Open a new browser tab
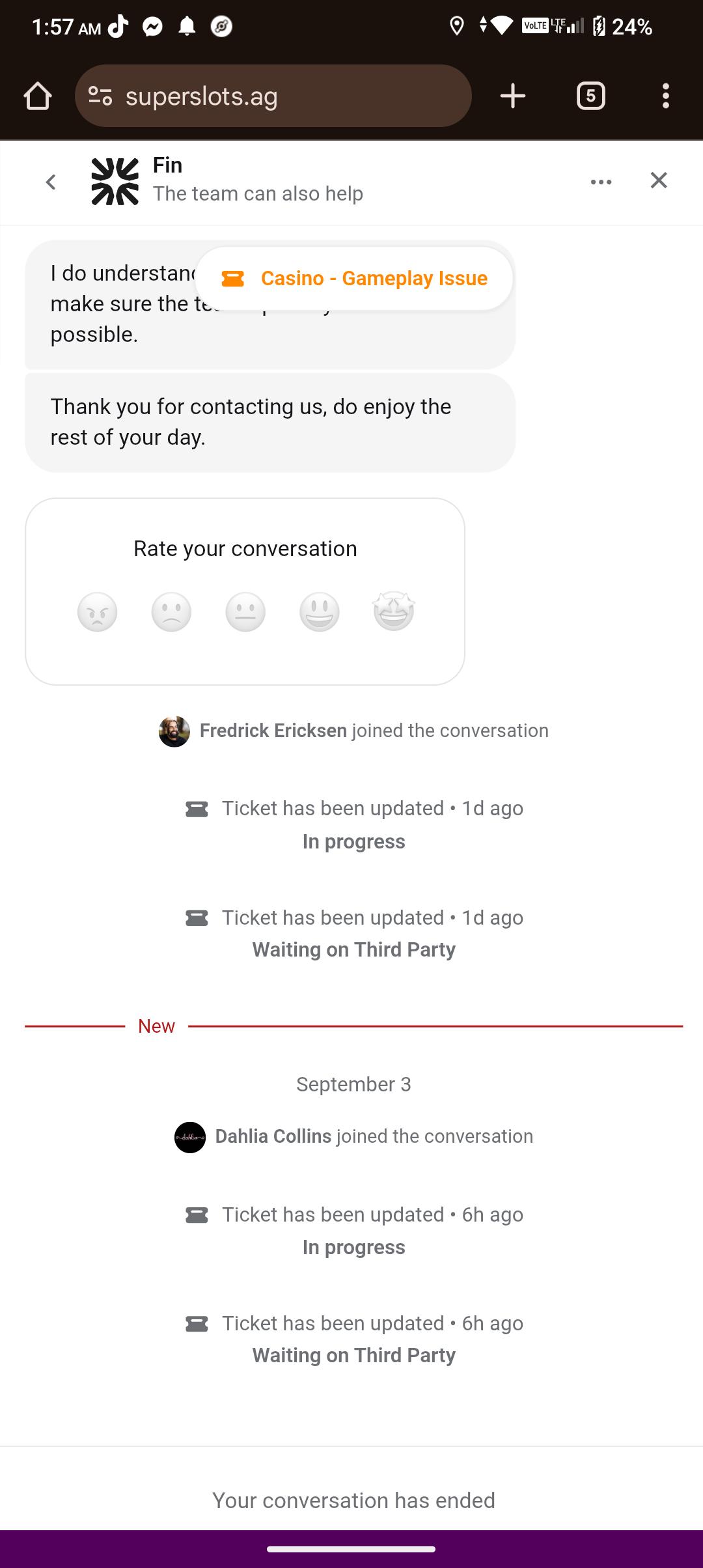This screenshot has height=1568, width=703. pos(513,96)
